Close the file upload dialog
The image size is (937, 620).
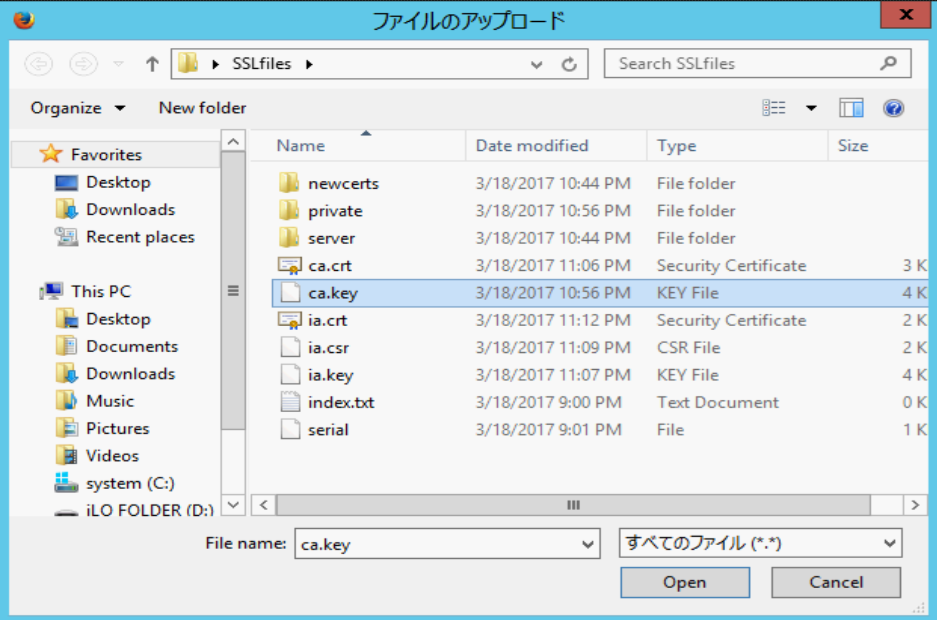[906, 14]
